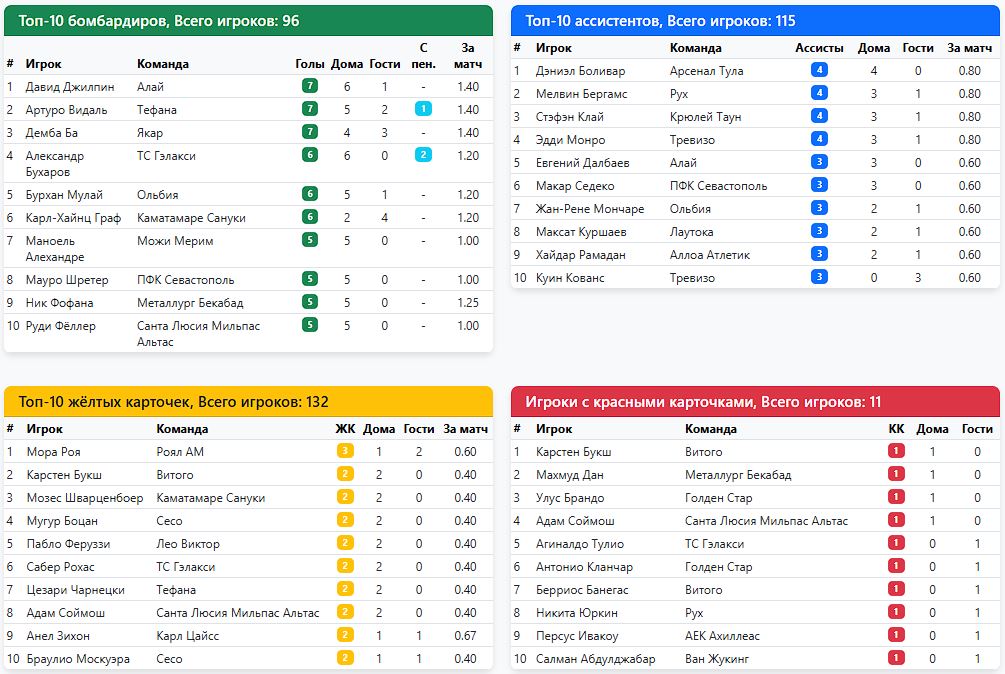This screenshot has width=1005, height=674.
Task: Click the cyan penalty badge for Александр Бухаров
Action: [x=423, y=155]
